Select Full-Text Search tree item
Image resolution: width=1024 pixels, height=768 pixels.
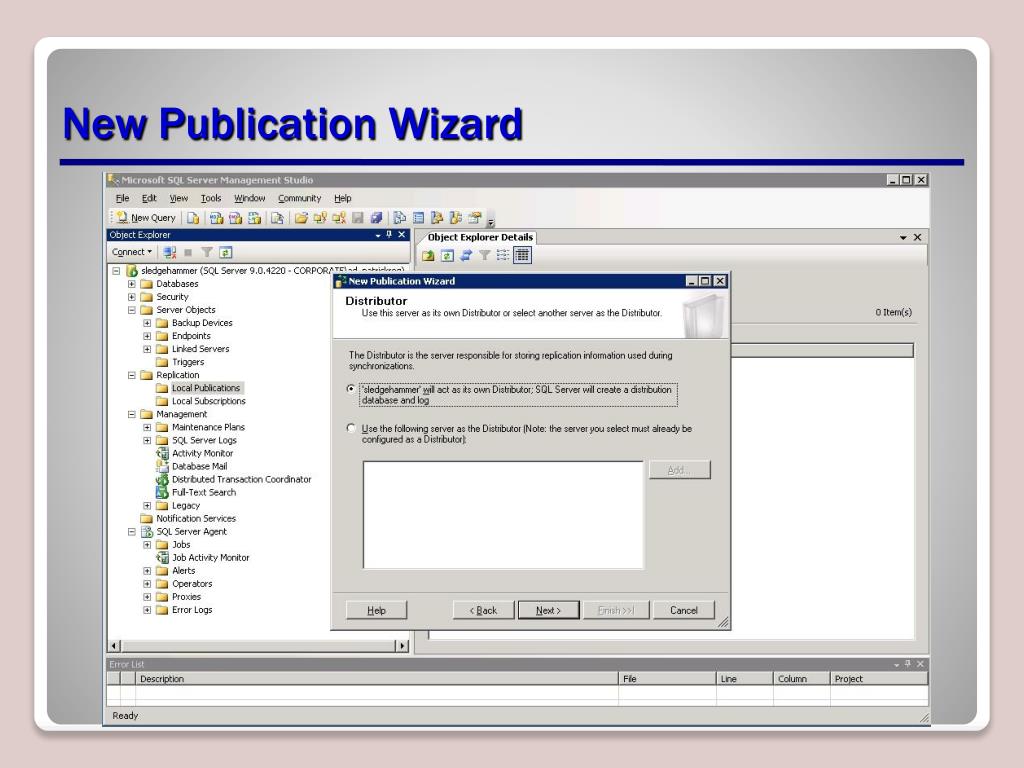pyautogui.click(x=204, y=492)
